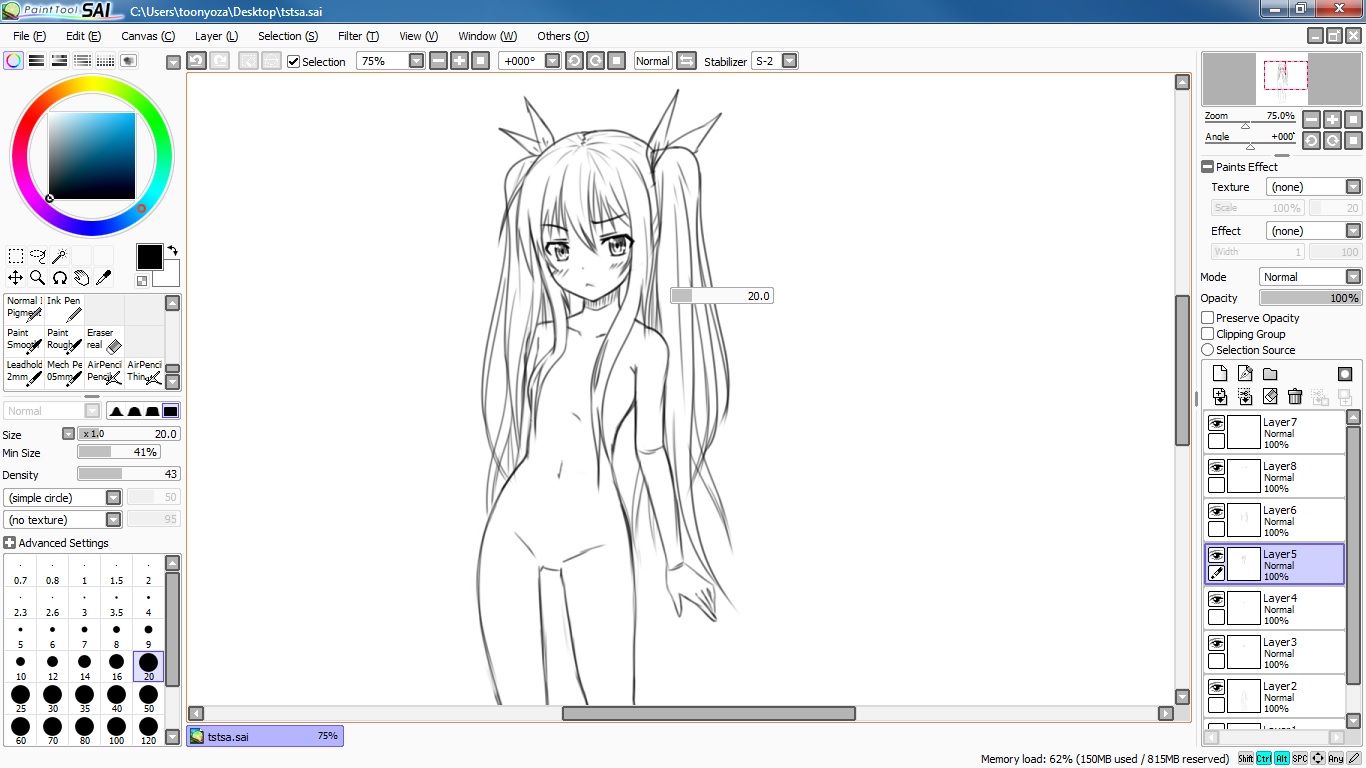1366x768 pixels.
Task: Choose the Leadholder 2mm pencil
Action: click(24, 373)
